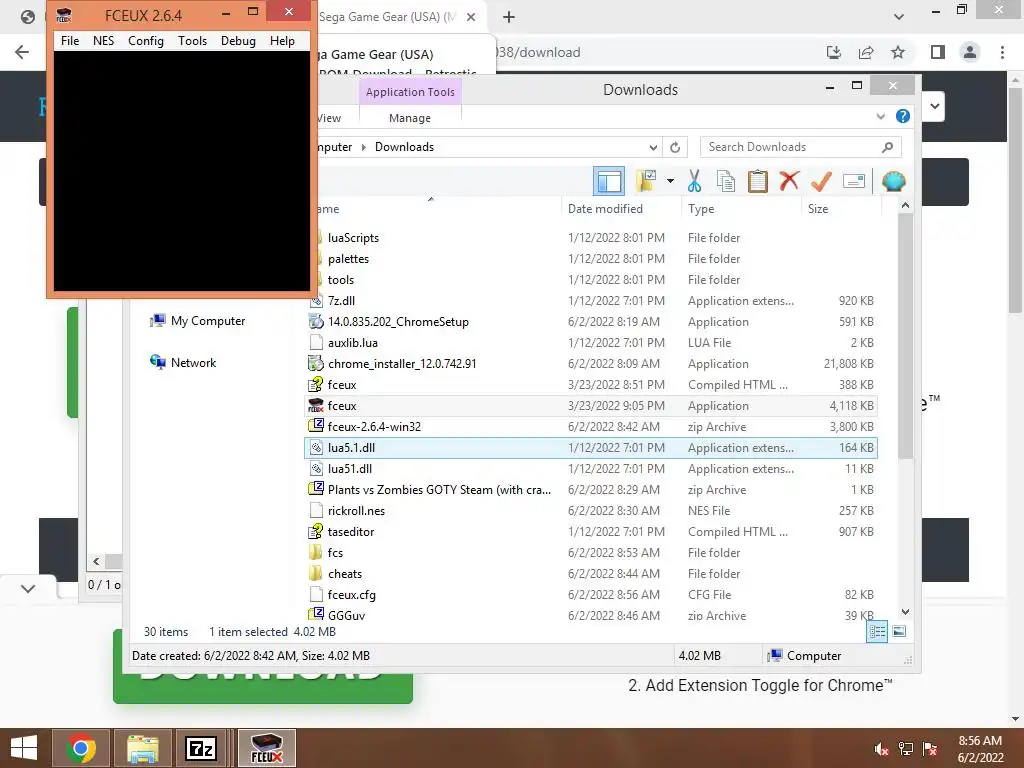Viewport: 1024px width, 768px height.
Task: Click the Paste clipboard icon
Action: [x=758, y=181]
